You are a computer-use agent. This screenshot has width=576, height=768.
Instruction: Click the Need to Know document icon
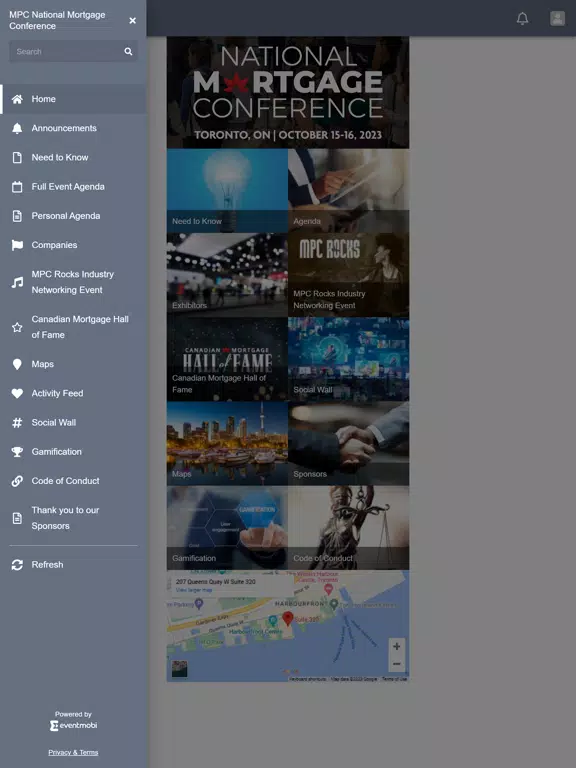coord(17,158)
